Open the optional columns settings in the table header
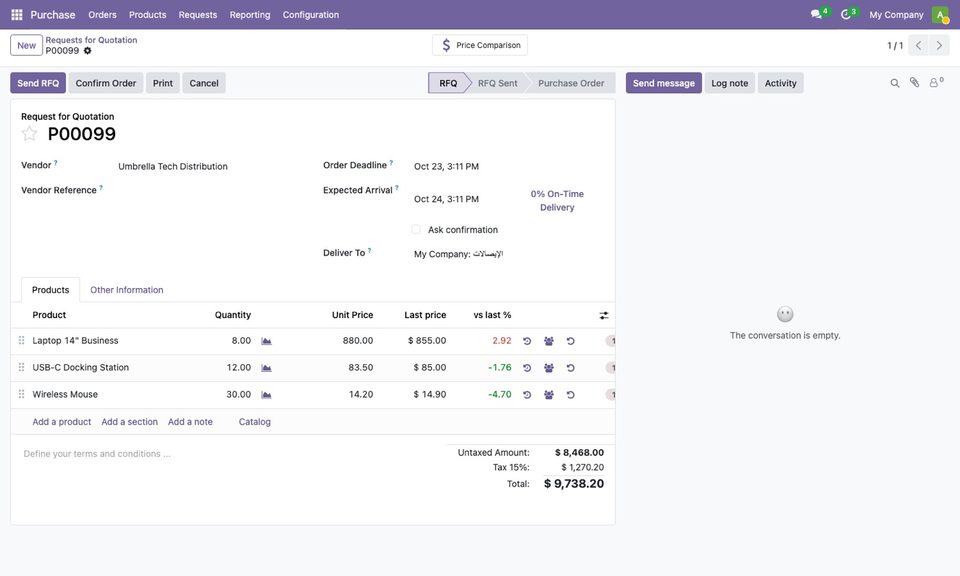This screenshot has height=576, width=960. tap(604, 315)
